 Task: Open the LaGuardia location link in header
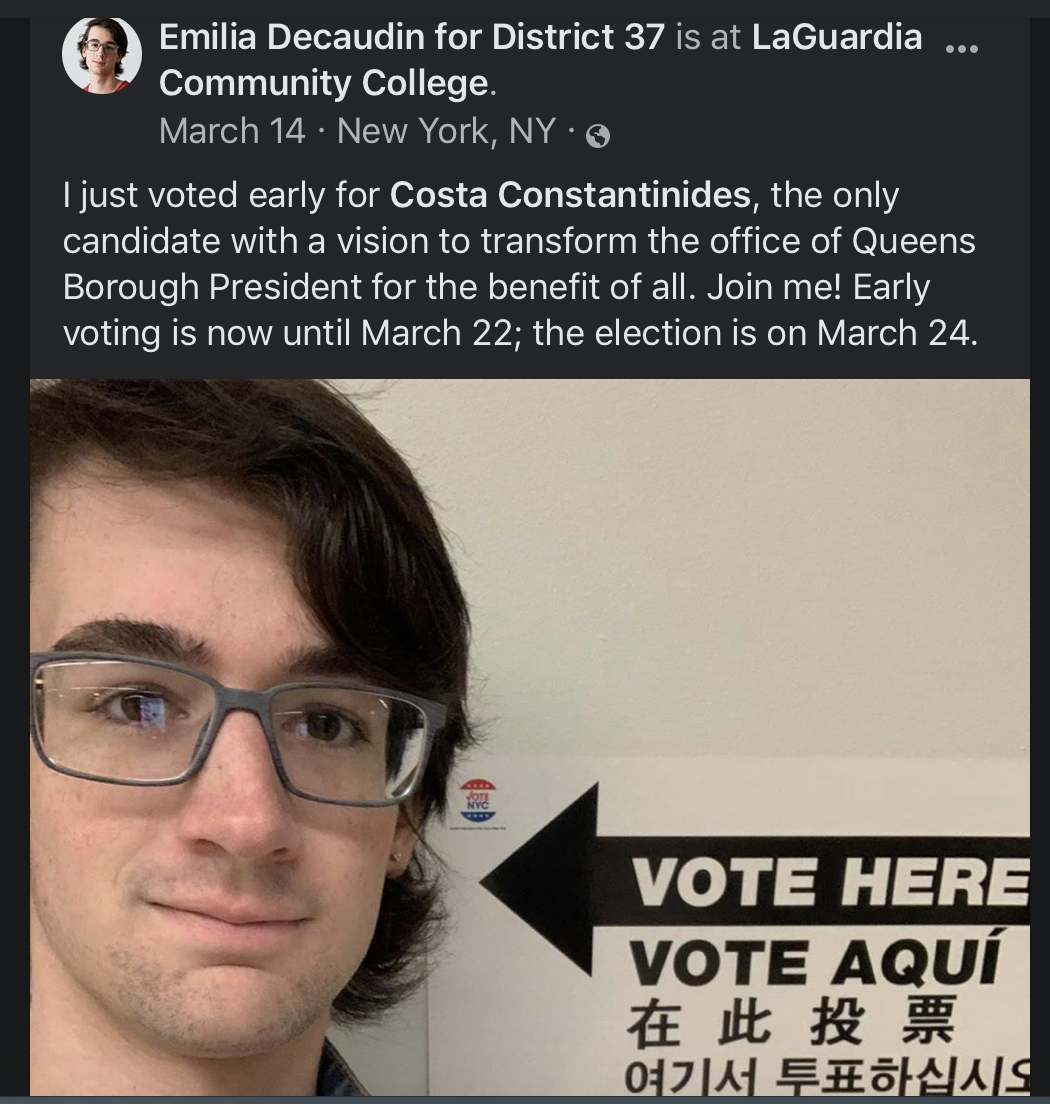pos(837,37)
